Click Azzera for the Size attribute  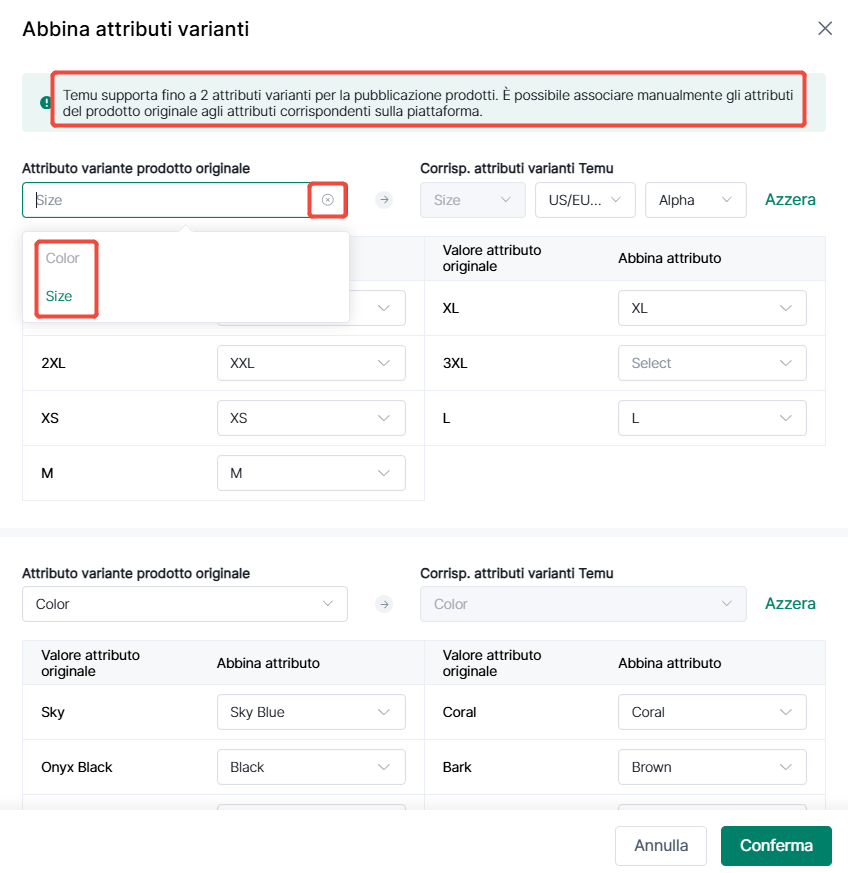pos(790,200)
